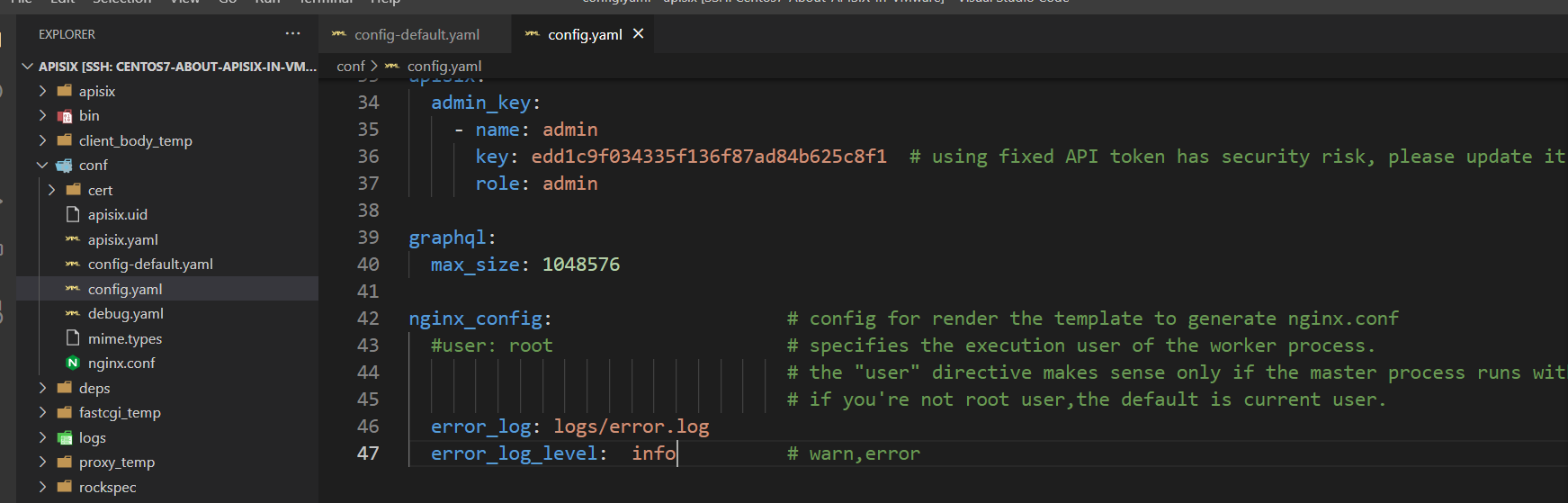1568x503 pixels.
Task: Click the graphql key text
Action: point(447,238)
